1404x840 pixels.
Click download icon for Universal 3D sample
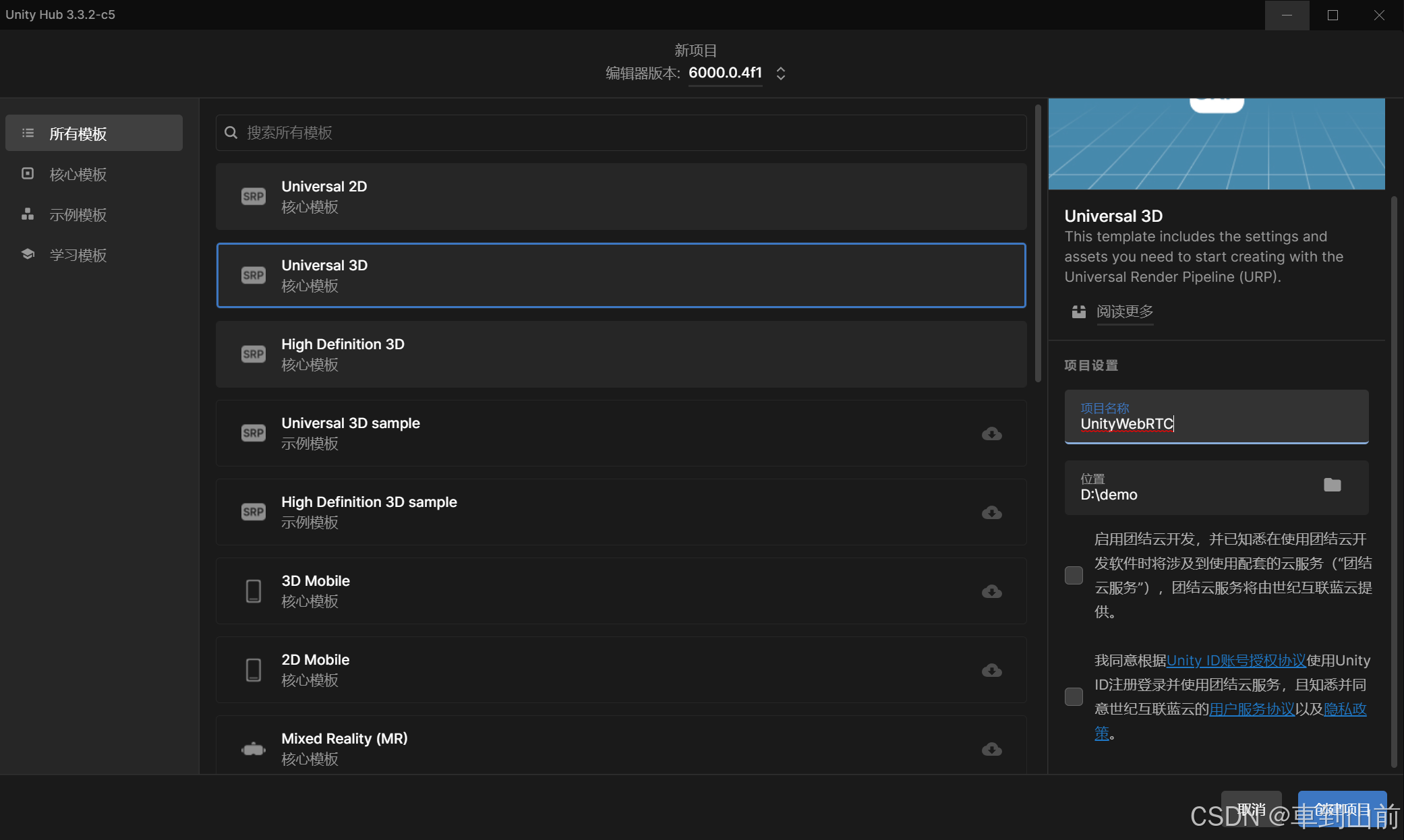(991, 433)
